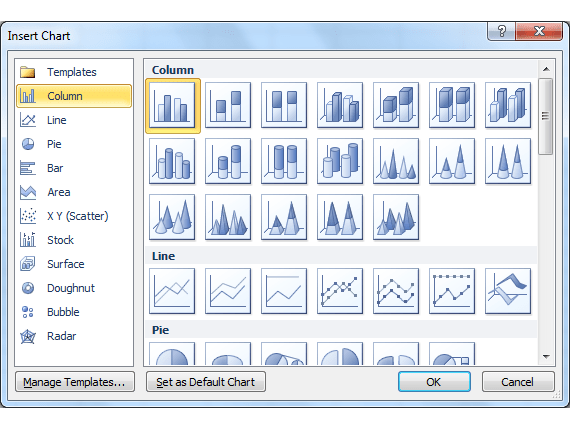Select 100% Stacked Pyramid chart

340,217
